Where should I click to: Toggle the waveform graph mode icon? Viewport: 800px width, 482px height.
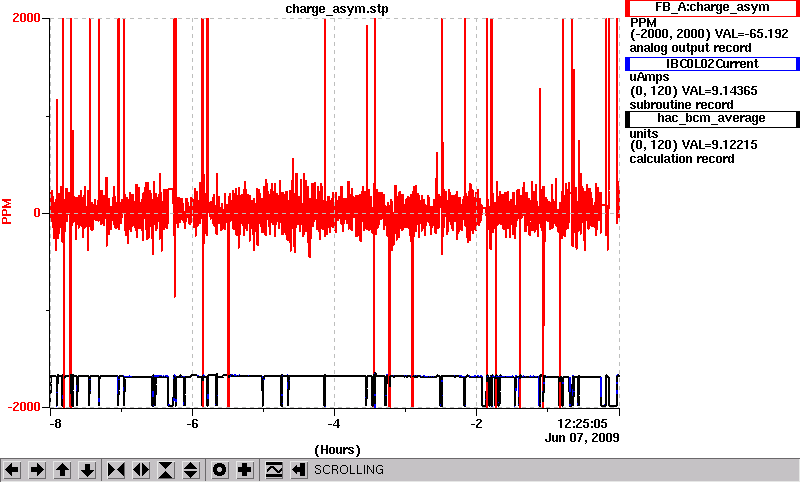pyautogui.click(x=274, y=470)
